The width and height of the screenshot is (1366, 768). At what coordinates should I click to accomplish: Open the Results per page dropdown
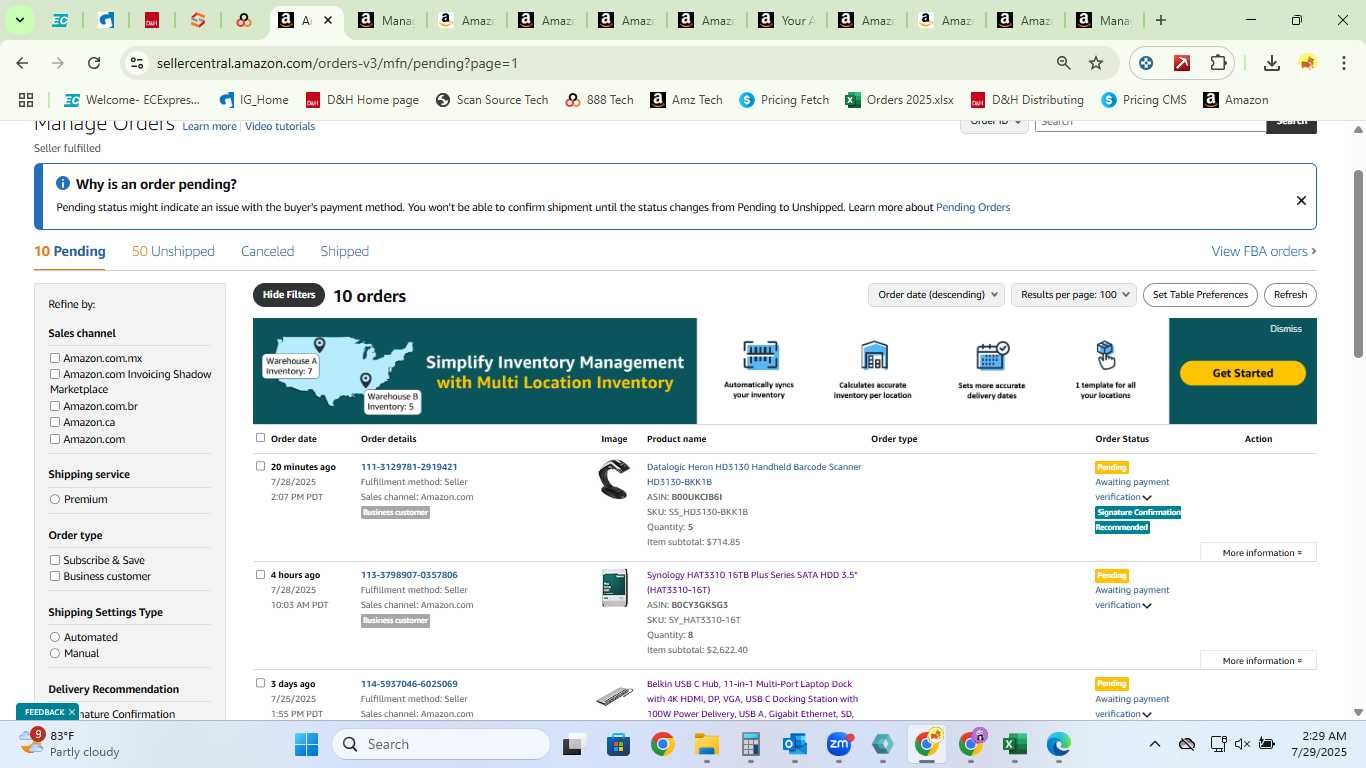[1074, 295]
